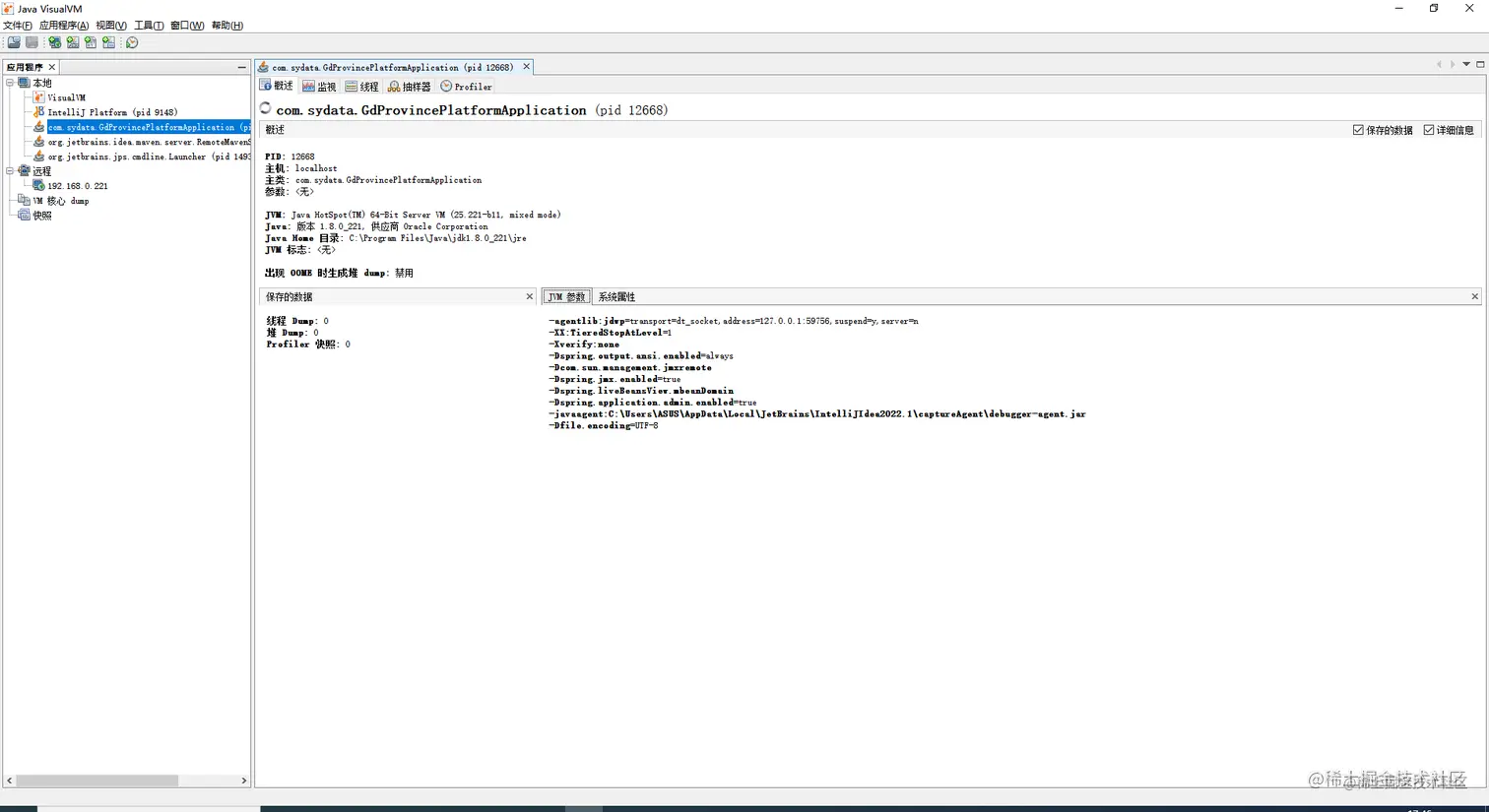The height and width of the screenshot is (812, 1489).
Task: Click the Application Snapshot toolbar icon
Action: click(108, 42)
